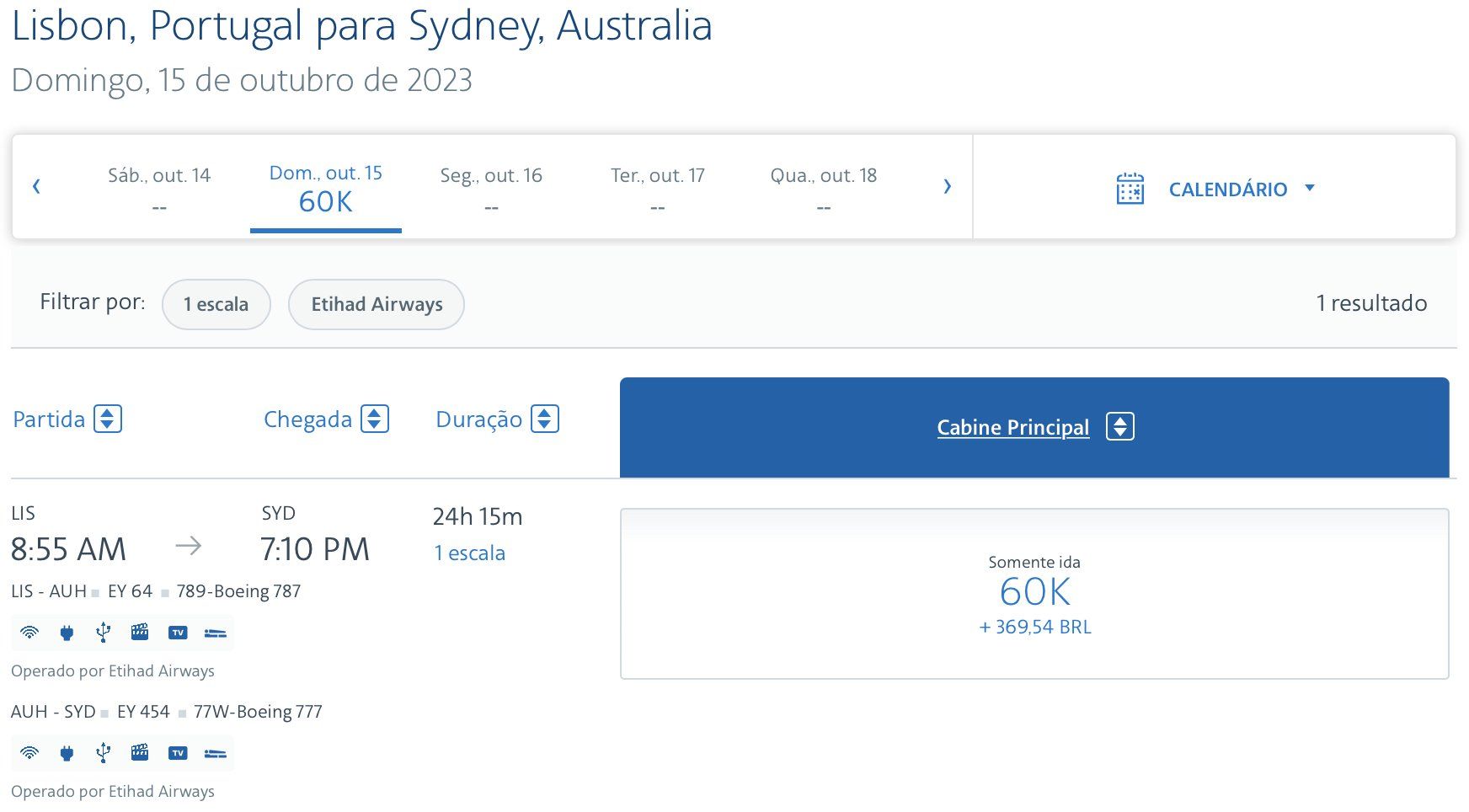Click 789-Boeing 787 aircraft text
This screenshot has width=1469, height=812.
tap(238, 591)
